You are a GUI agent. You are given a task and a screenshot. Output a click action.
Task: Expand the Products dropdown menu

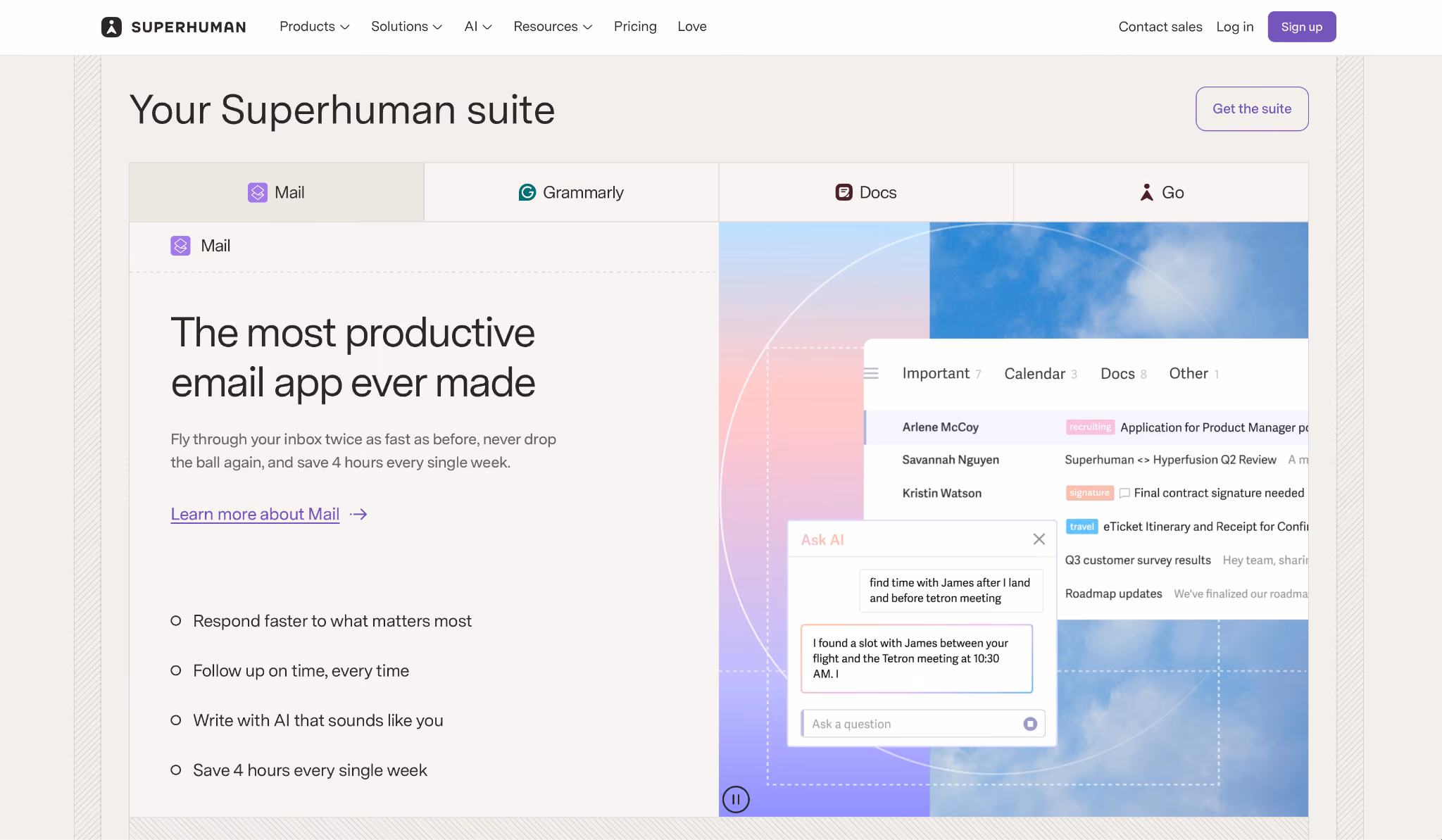(x=315, y=27)
